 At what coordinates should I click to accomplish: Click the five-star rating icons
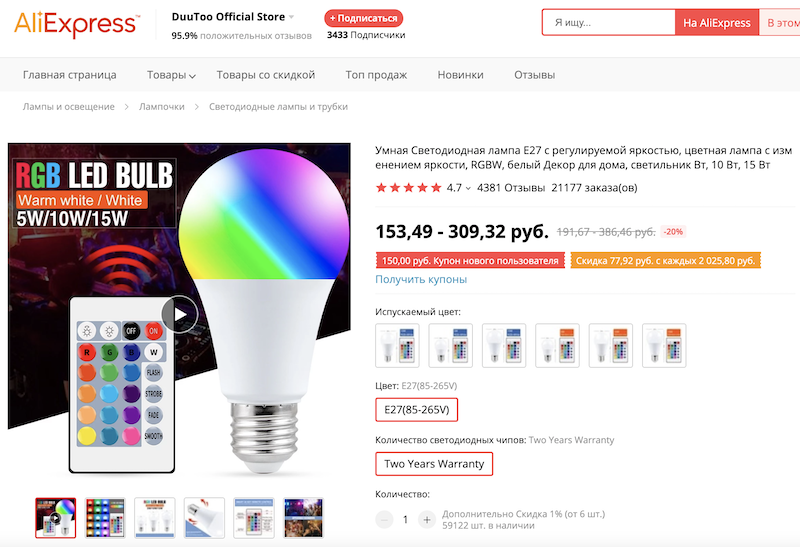(x=408, y=187)
